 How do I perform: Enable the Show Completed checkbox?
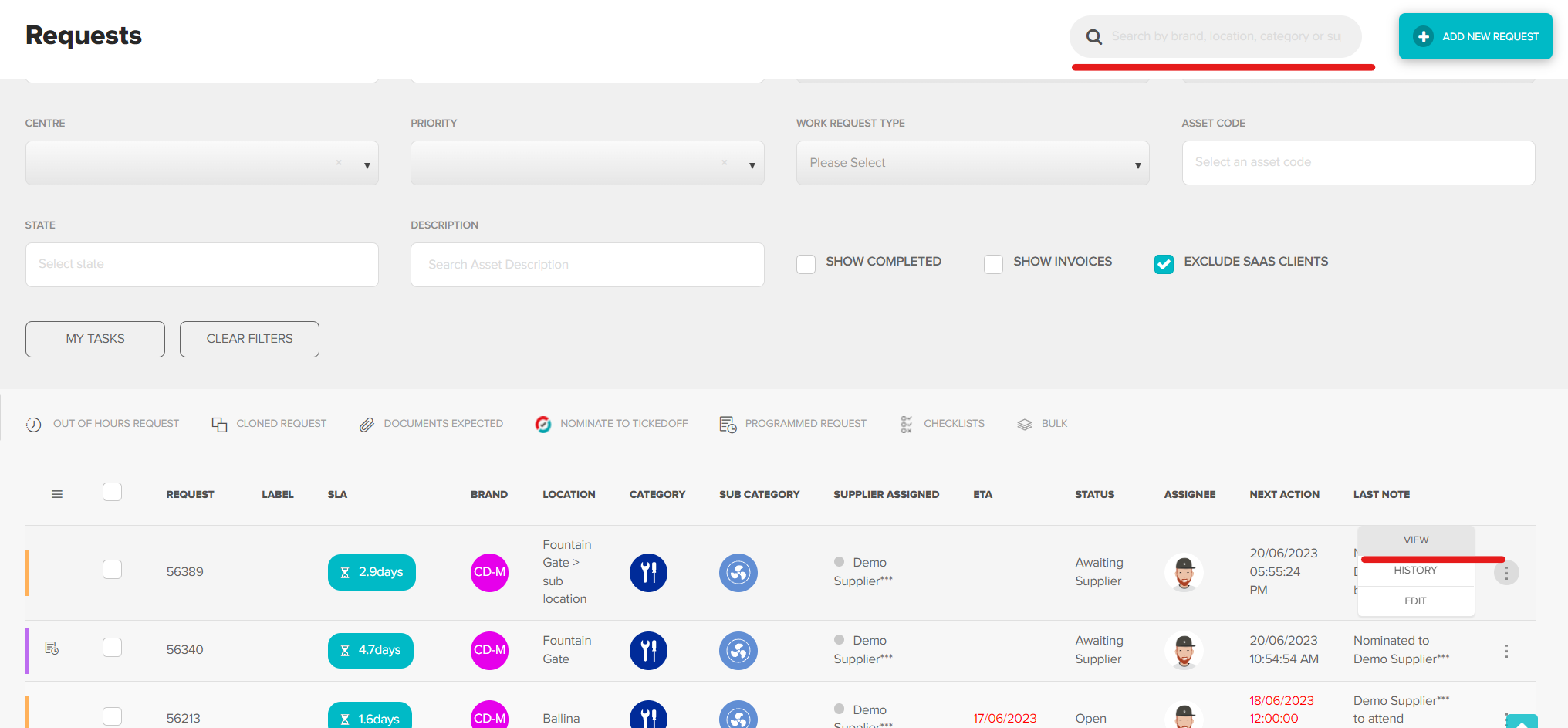(806, 264)
